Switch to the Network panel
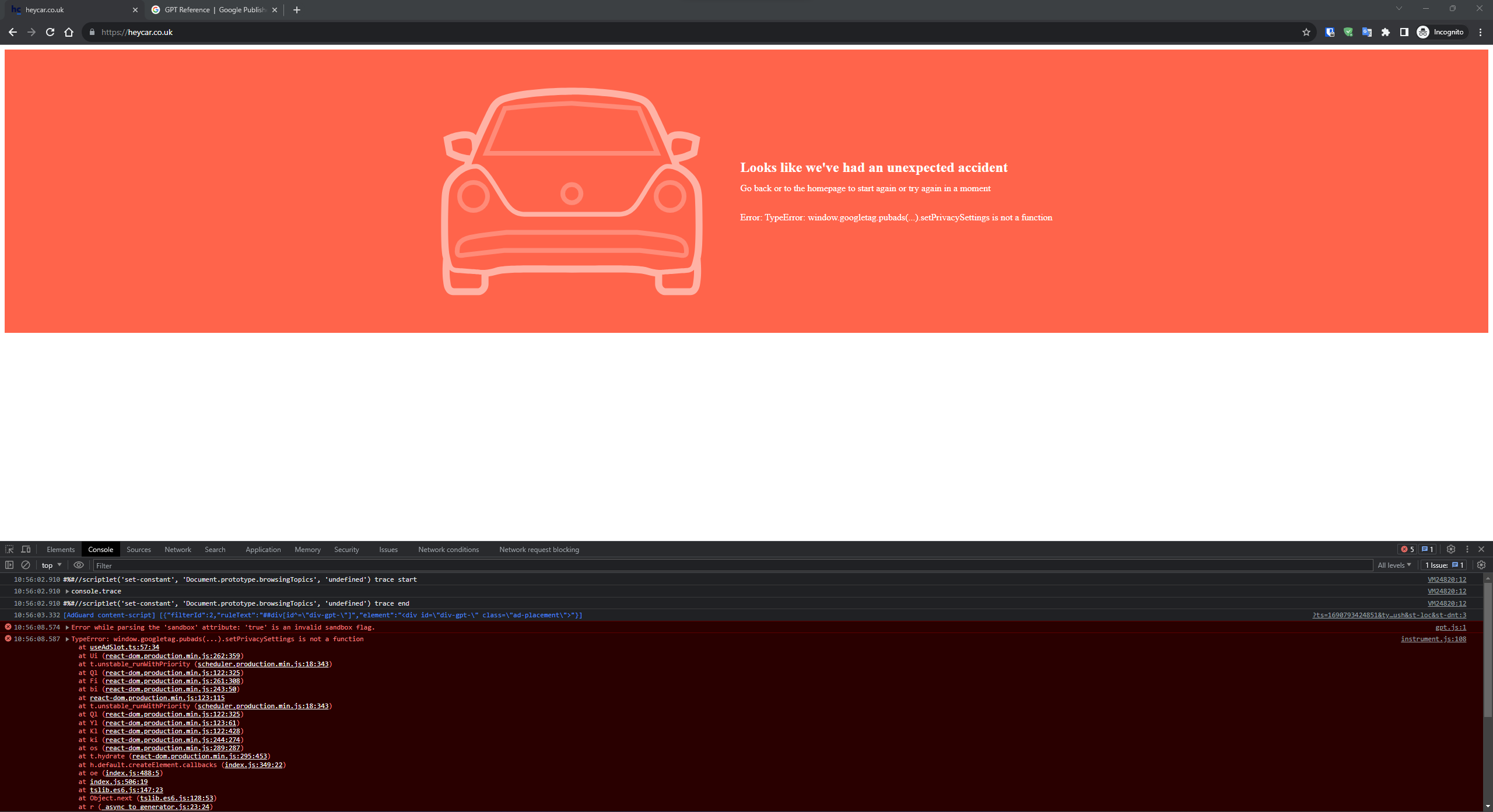Viewport: 1493px width, 812px height. coord(177,549)
